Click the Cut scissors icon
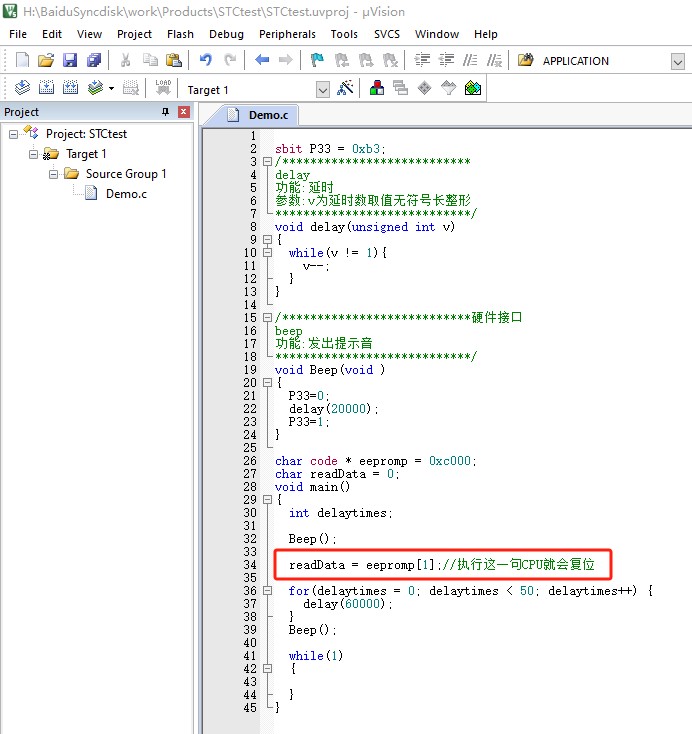 (125, 60)
